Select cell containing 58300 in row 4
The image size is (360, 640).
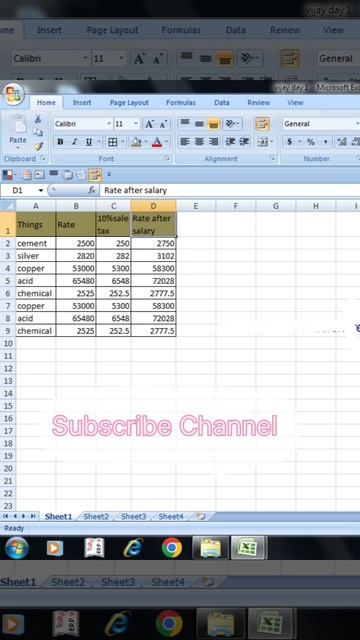pos(153,269)
